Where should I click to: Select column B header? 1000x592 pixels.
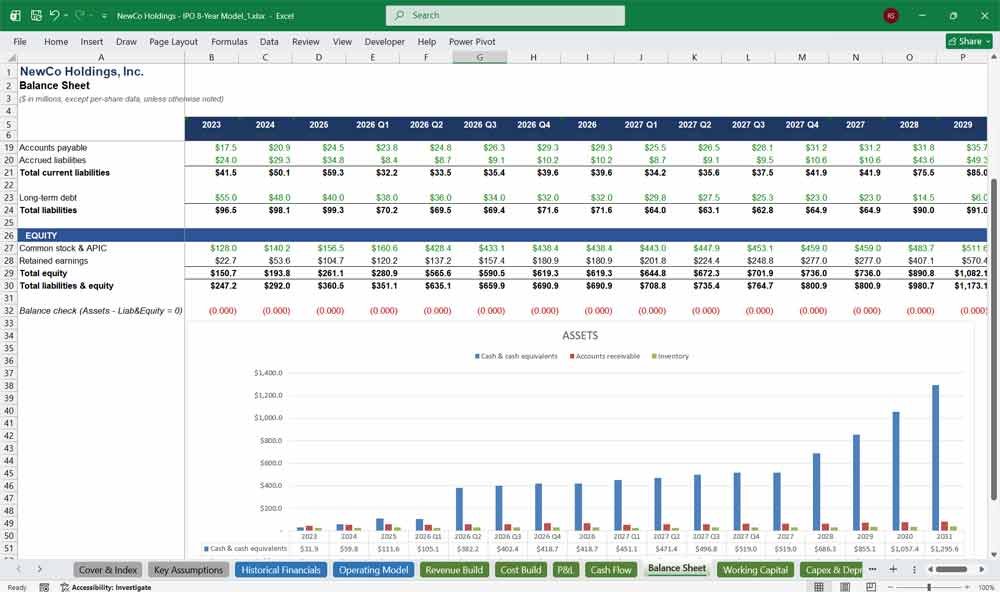pos(212,57)
